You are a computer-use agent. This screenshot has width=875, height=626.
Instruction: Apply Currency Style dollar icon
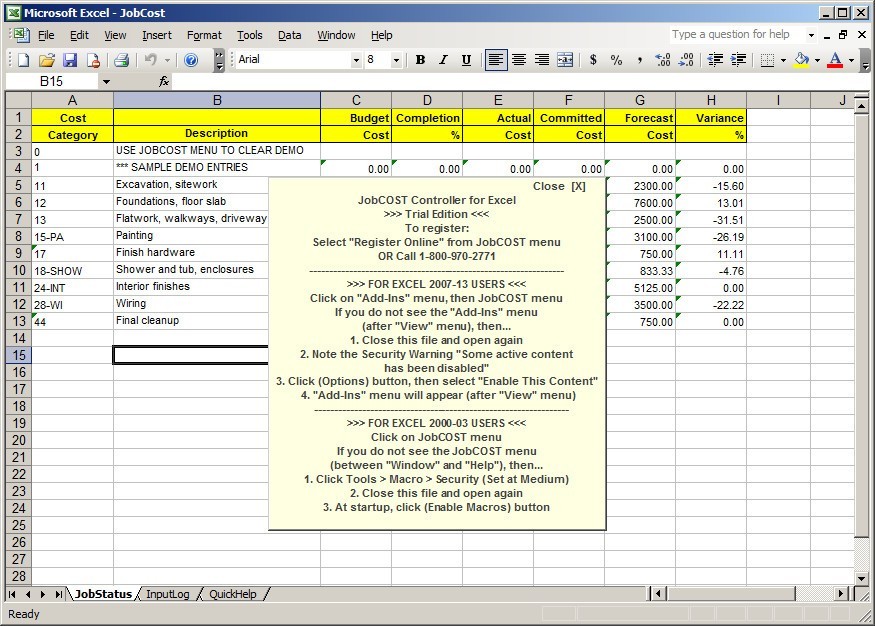coord(593,60)
